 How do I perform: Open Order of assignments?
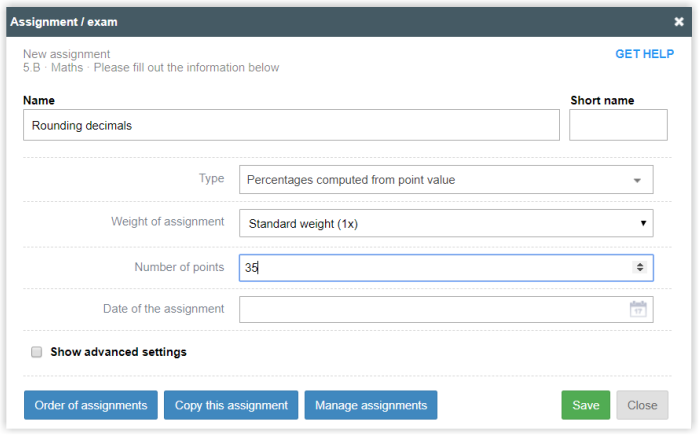coord(91,405)
